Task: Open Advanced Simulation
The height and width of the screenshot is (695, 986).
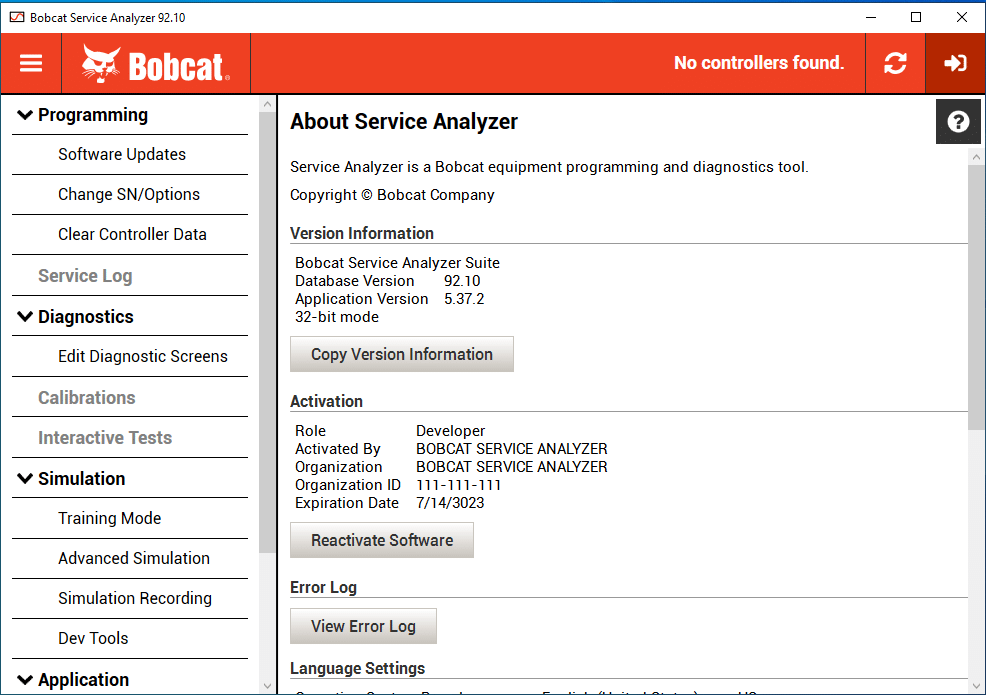Action: [x=134, y=559]
